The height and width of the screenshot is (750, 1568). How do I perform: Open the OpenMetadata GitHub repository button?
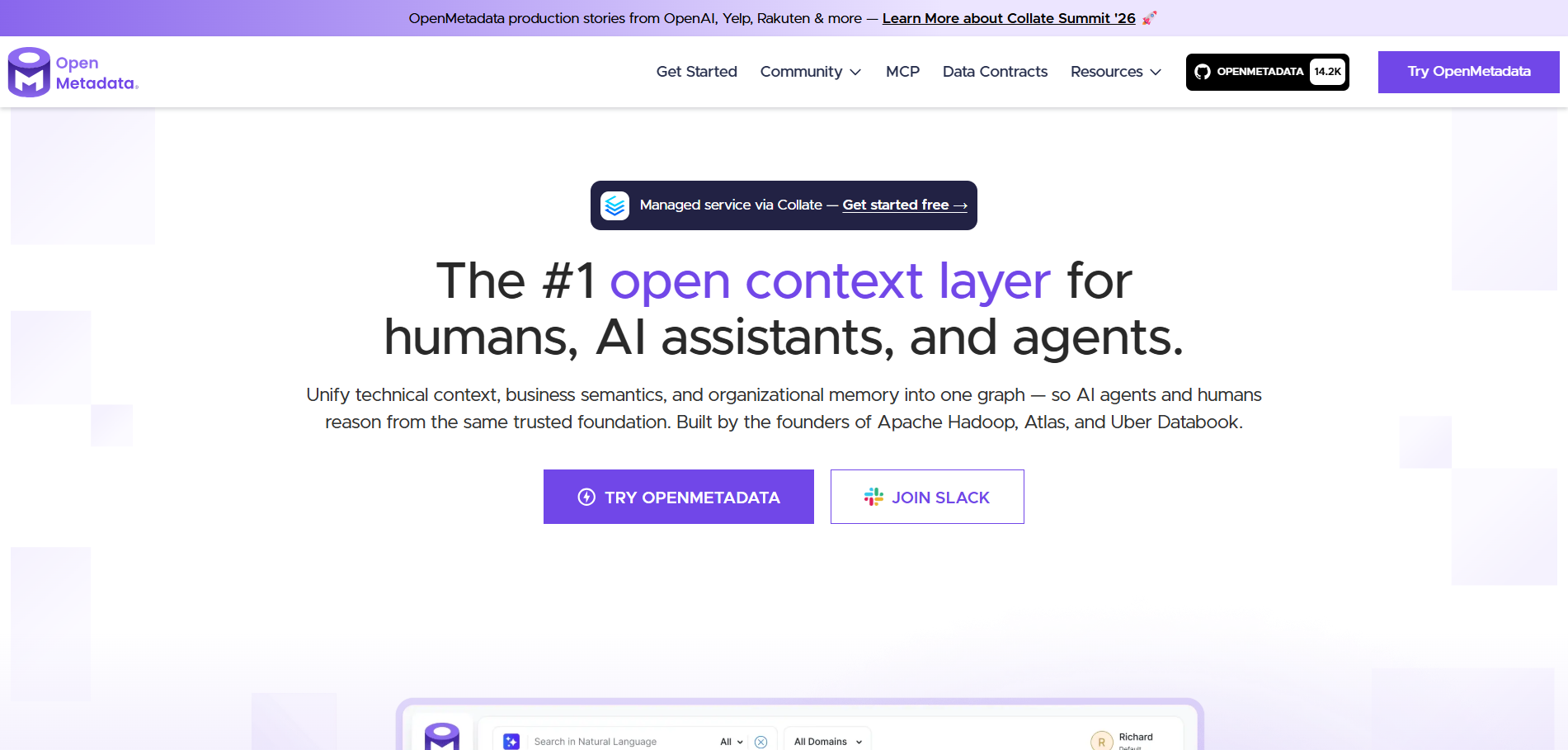(1267, 72)
